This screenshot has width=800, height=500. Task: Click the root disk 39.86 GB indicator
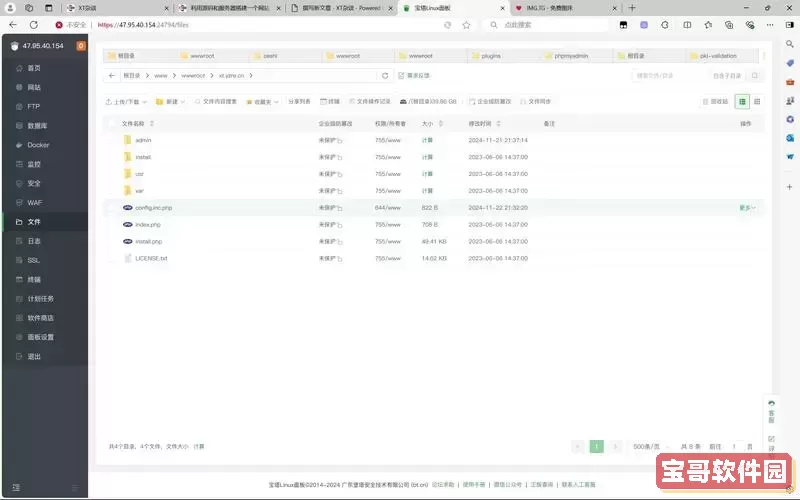click(428, 102)
